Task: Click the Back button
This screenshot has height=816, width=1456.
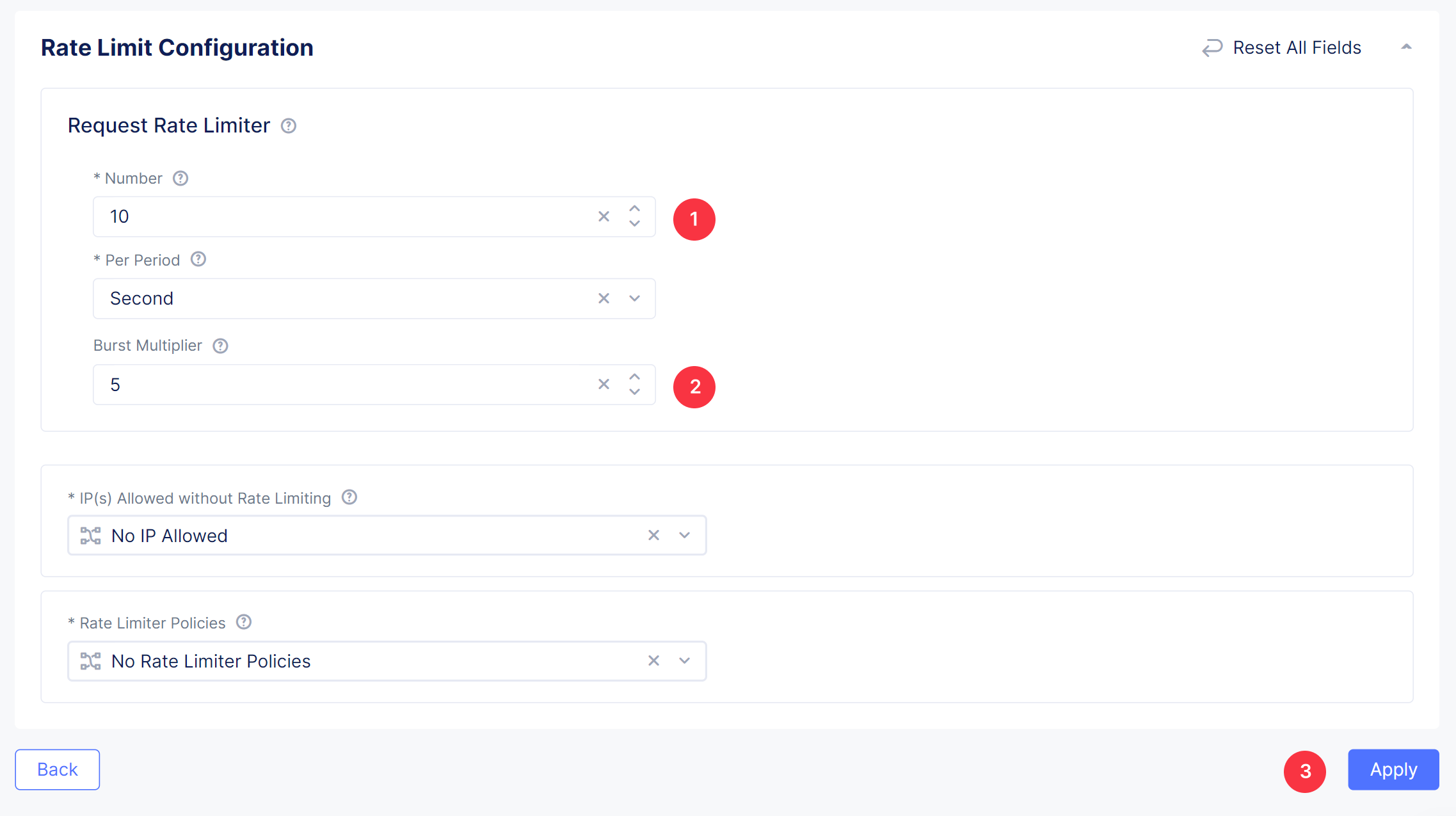Action: (x=58, y=769)
